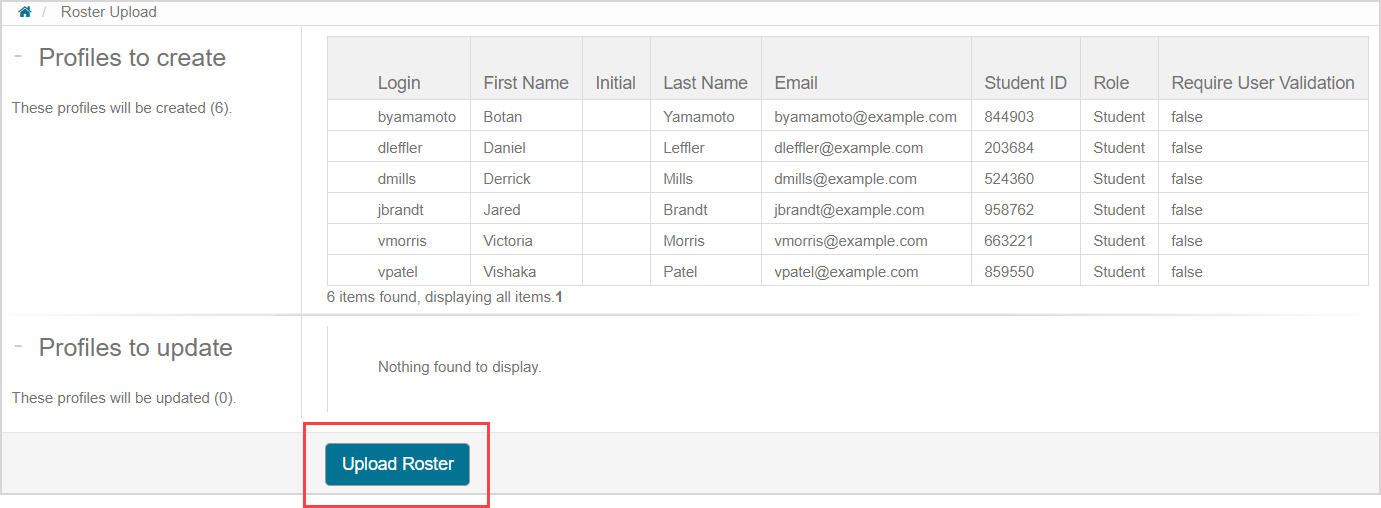Click page number 1 in pagination

point(559,297)
